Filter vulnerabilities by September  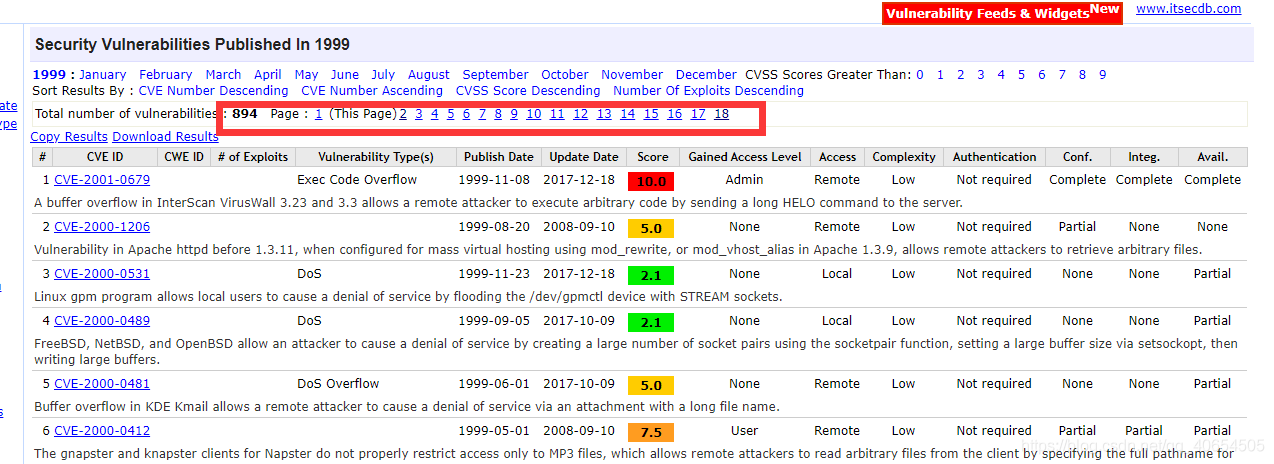pyautogui.click(x=496, y=75)
